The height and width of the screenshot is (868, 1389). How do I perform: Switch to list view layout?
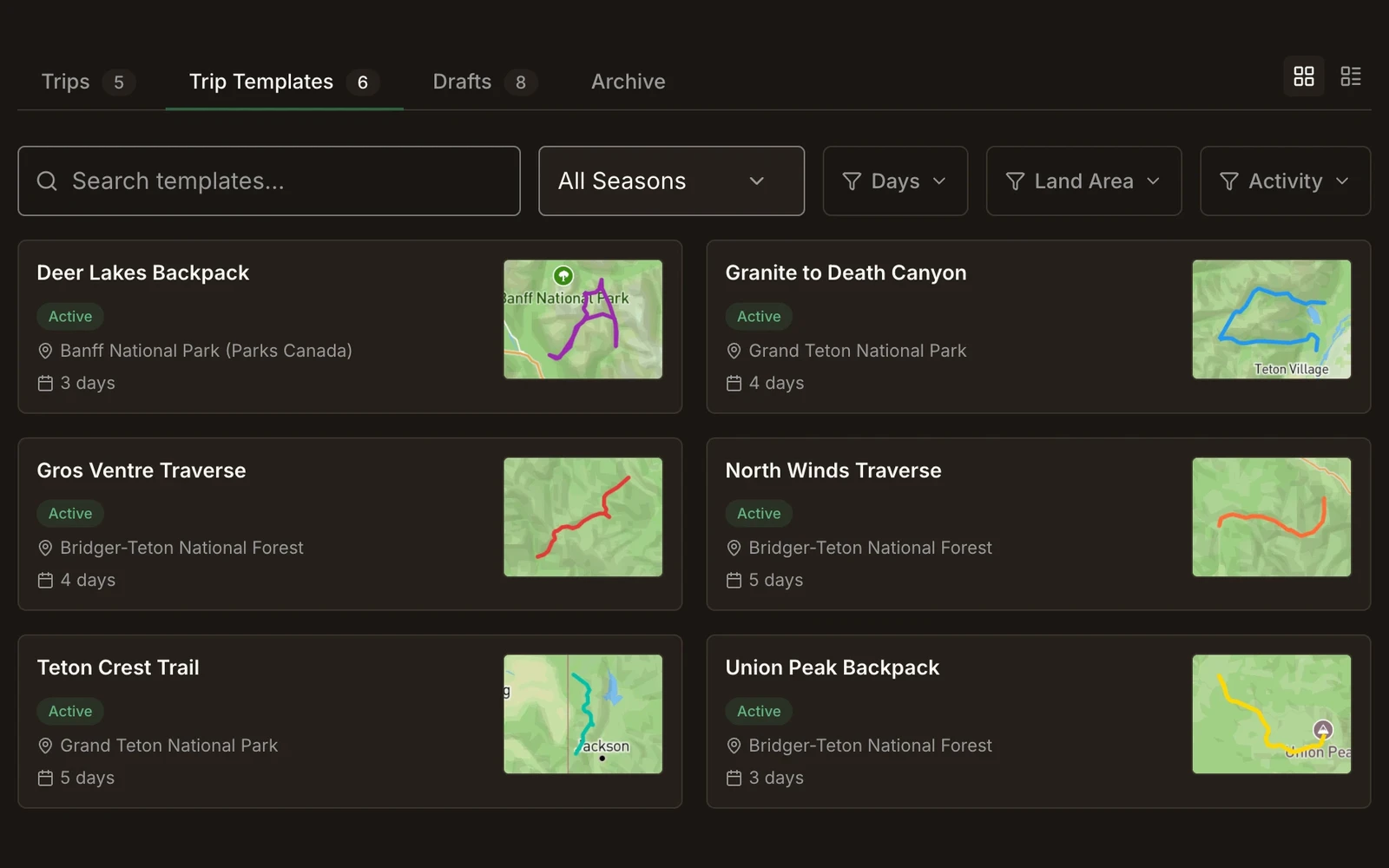pos(1351,76)
